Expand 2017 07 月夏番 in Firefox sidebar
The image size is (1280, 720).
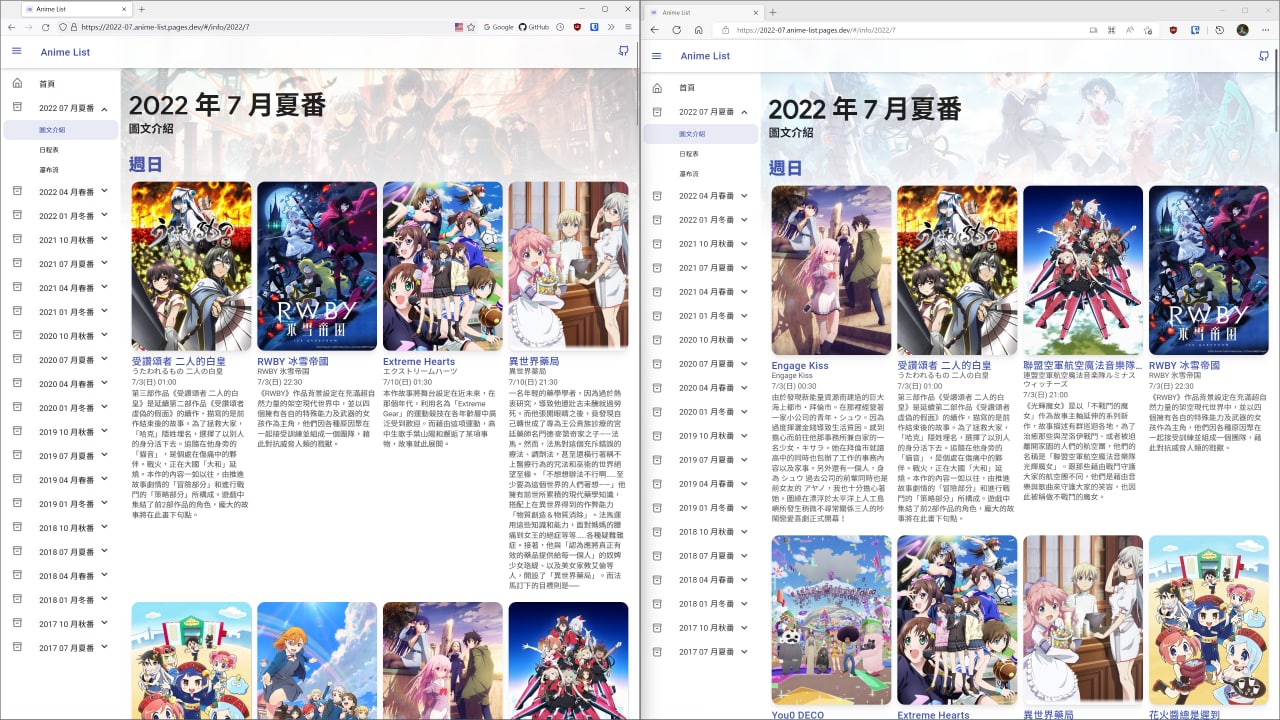point(61,647)
